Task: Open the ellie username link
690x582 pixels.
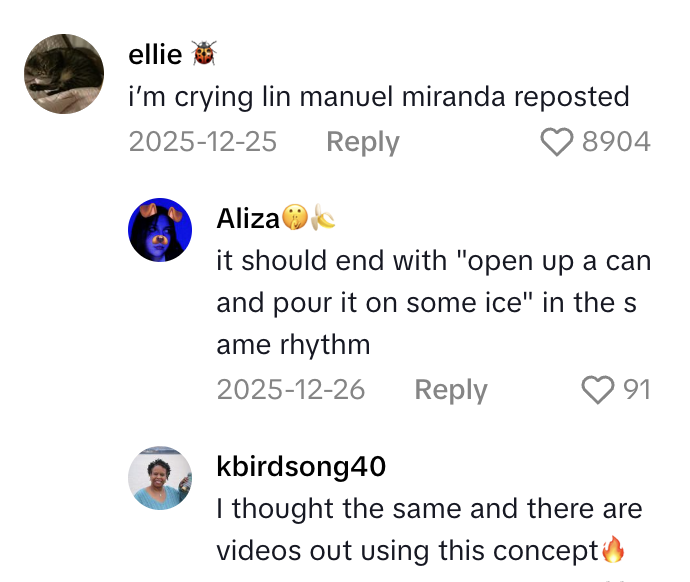Action: pyautogui.click(x=155, y=55)
